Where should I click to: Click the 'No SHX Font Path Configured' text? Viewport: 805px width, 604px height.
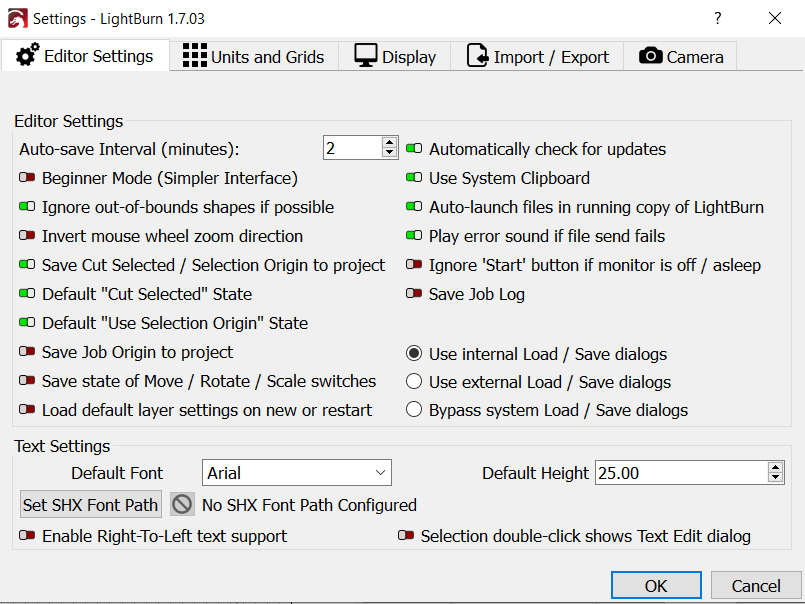(309, 505)
